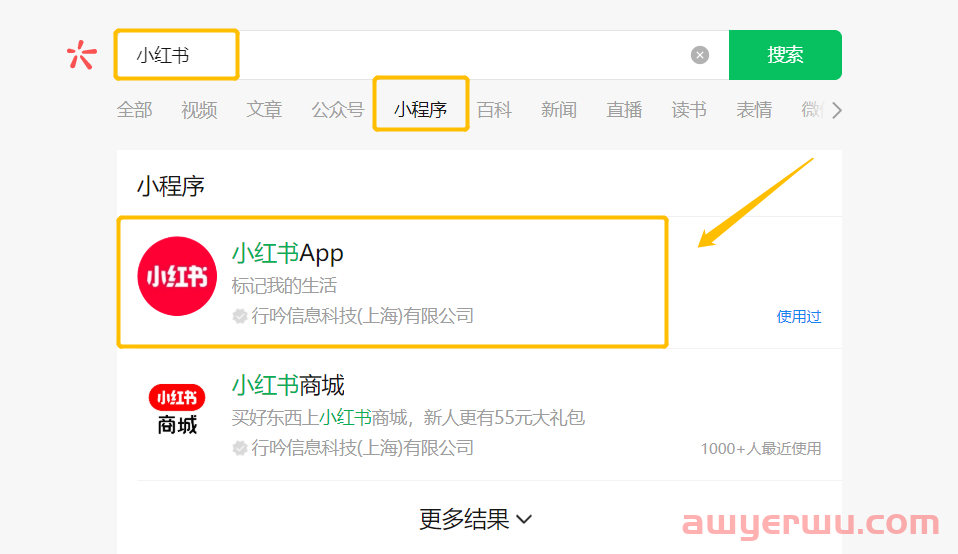Screen dimensions: 958x554
Task: Select the 小程序 tab
Action: tap(420, 110)
